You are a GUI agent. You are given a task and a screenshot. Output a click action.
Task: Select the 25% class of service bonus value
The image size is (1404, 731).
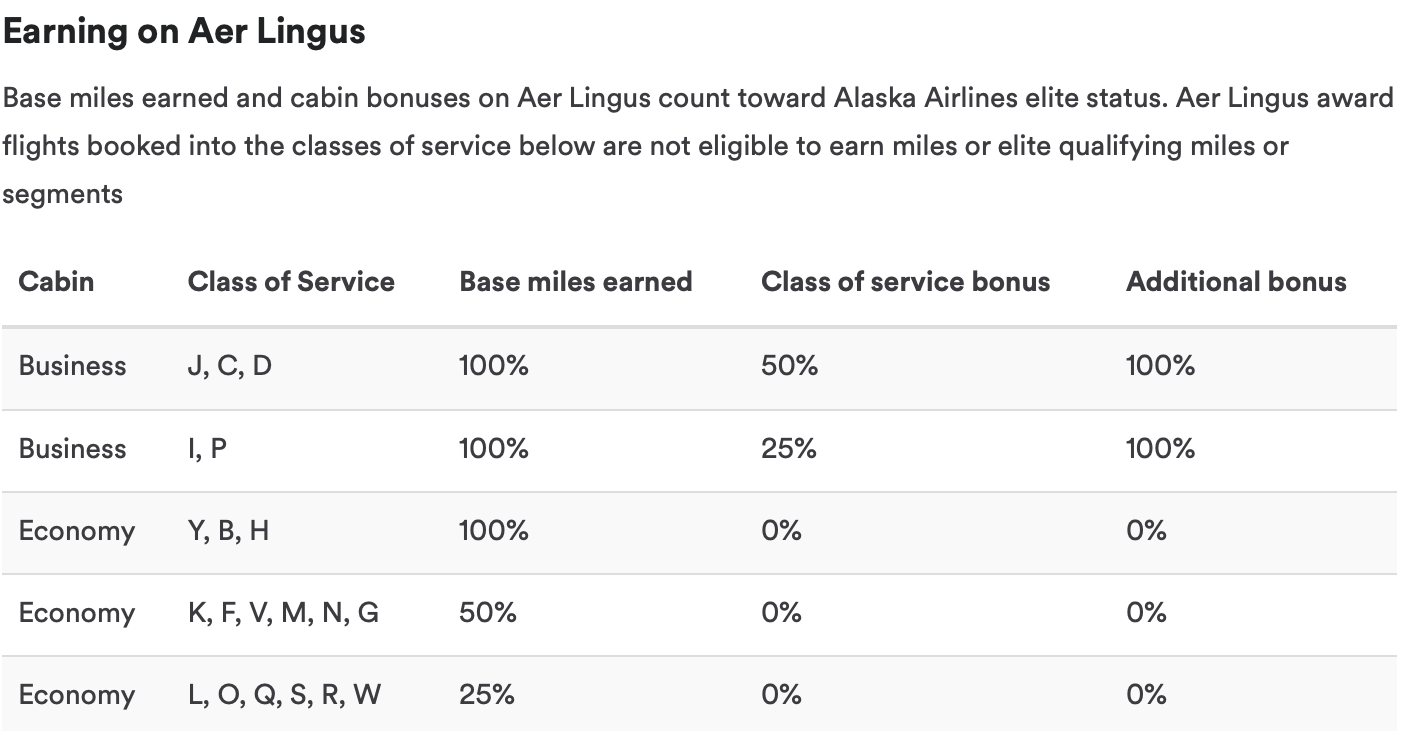click(789, 448)
